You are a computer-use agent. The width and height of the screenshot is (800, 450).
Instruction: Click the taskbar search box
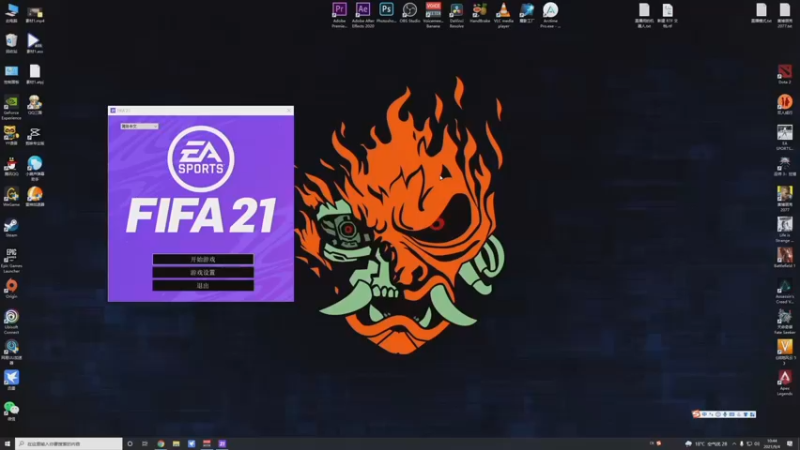(69, 444)
